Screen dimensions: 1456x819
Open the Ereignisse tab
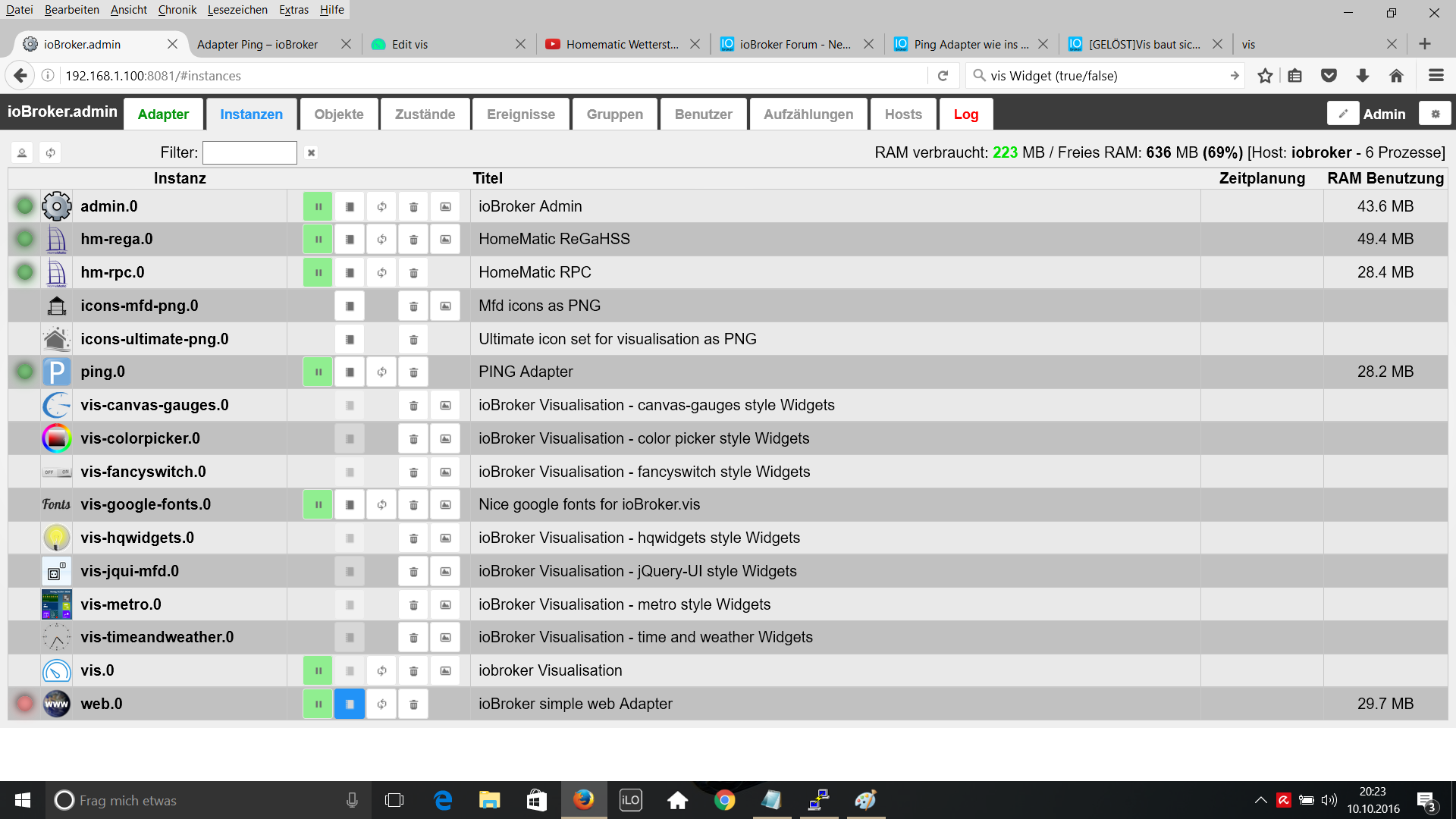(521, 115)
